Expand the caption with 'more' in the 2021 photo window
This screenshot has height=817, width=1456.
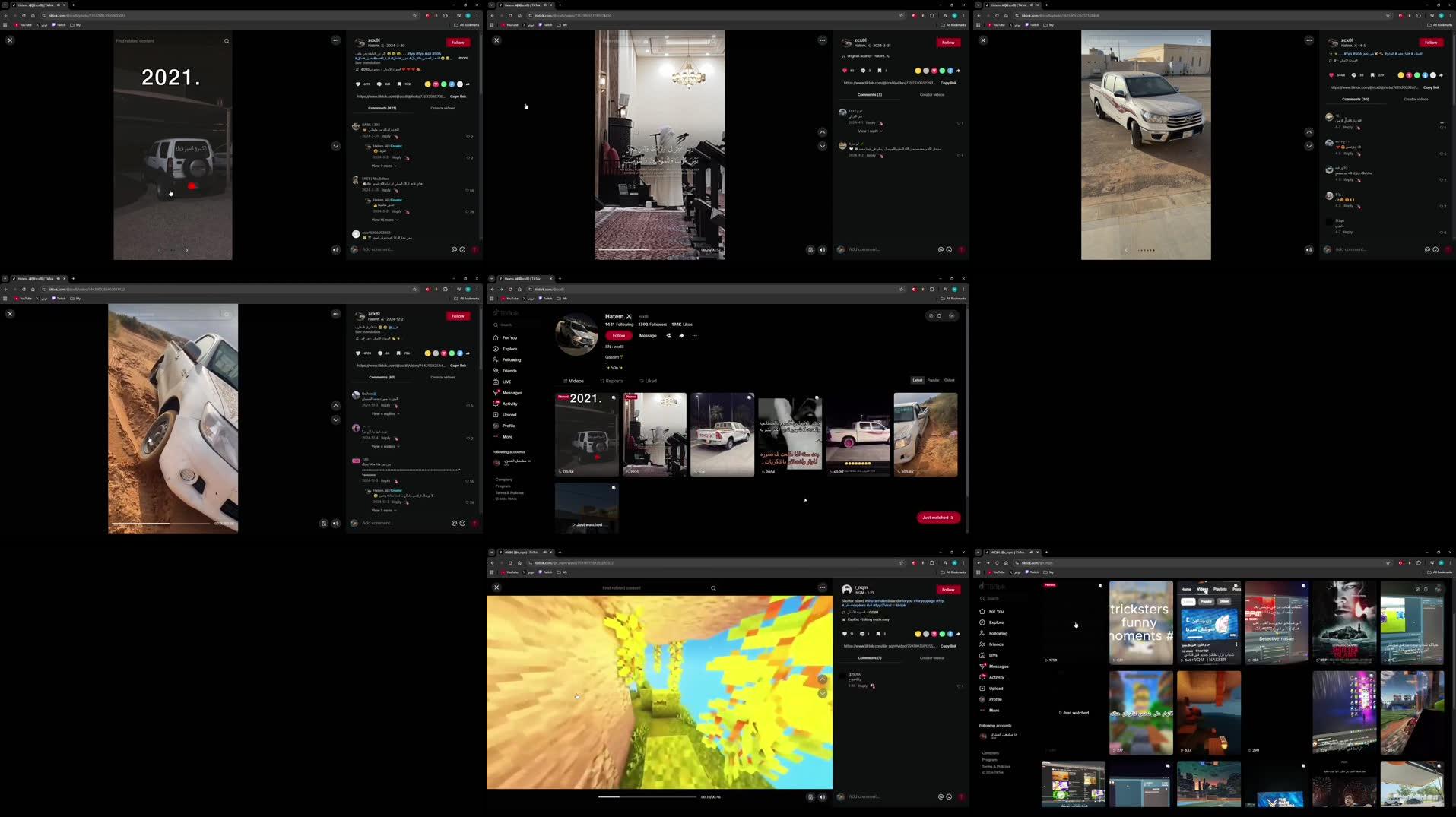pyautogui.click(x=464, y=58)
